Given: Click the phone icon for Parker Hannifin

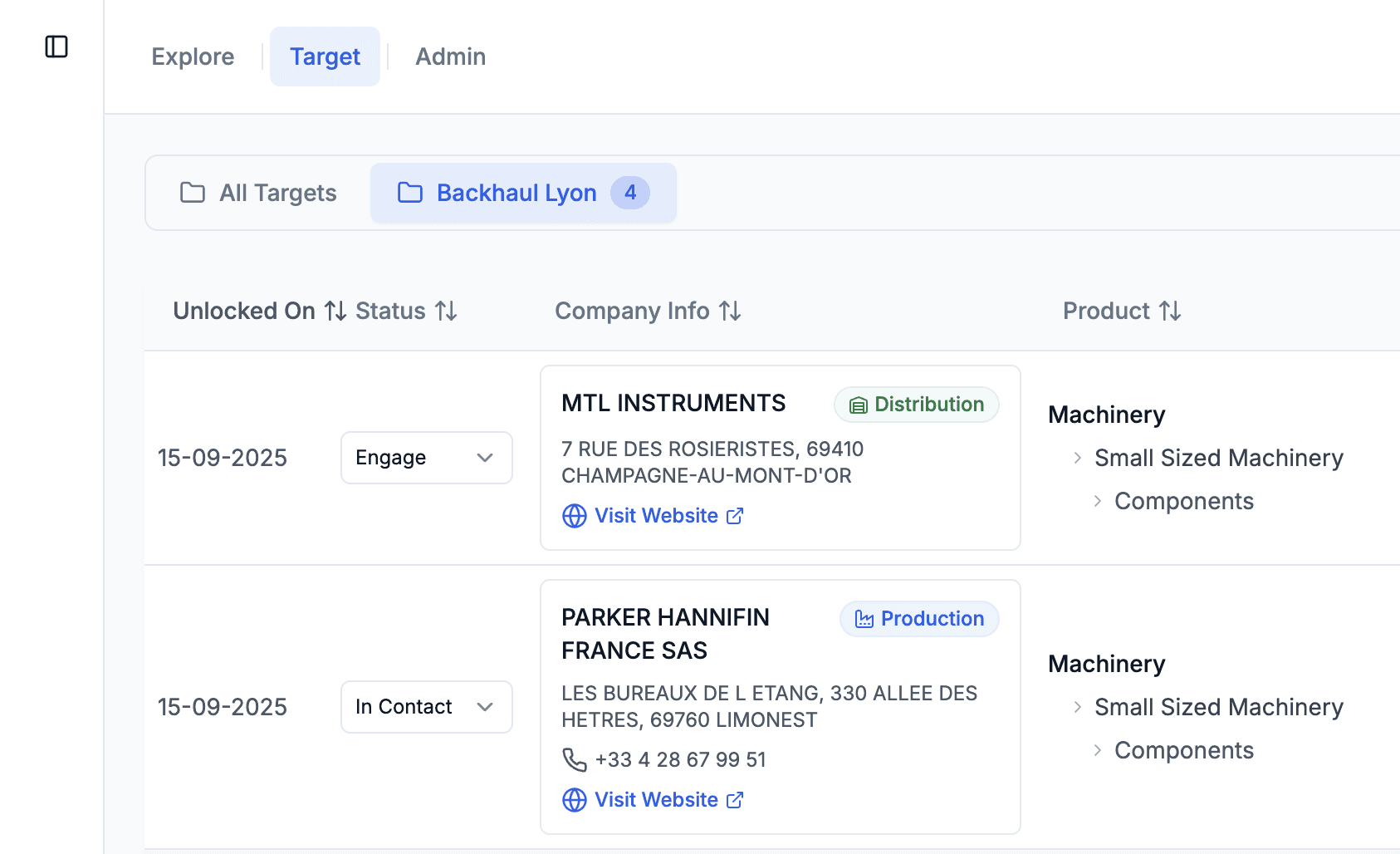Looking at the screenshot, I should (x=575, y=760).
